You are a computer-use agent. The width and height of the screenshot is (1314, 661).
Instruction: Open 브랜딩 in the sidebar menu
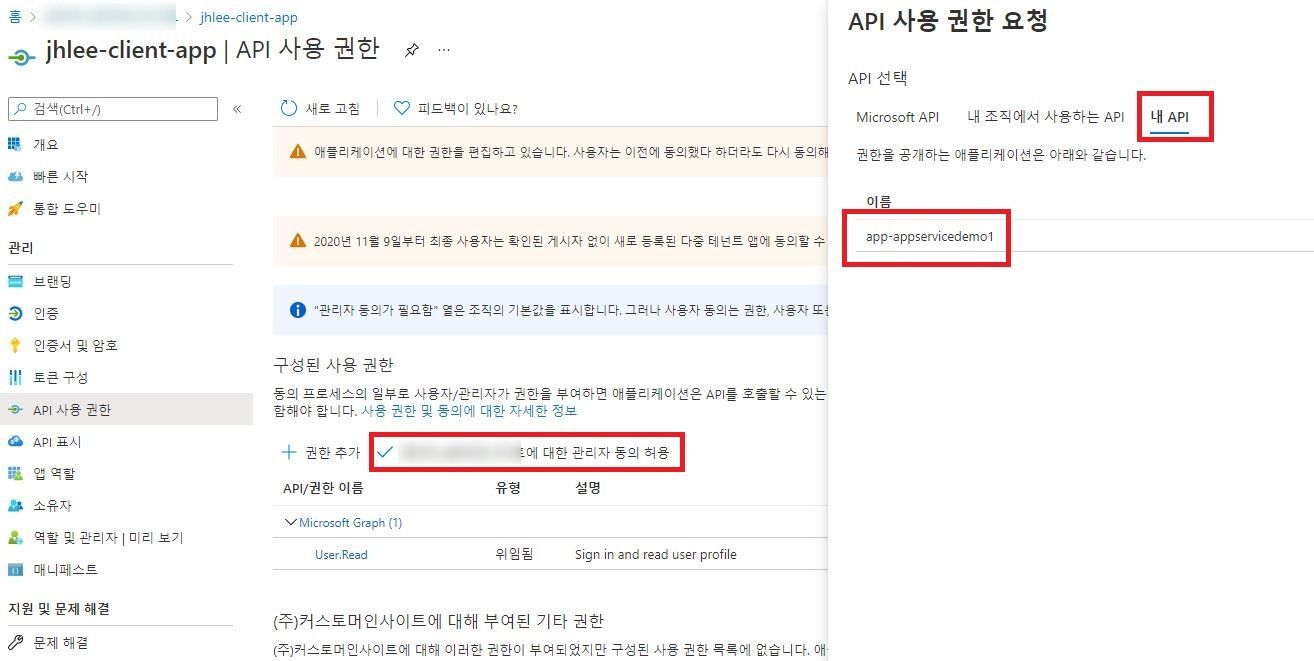pos(52,281)
